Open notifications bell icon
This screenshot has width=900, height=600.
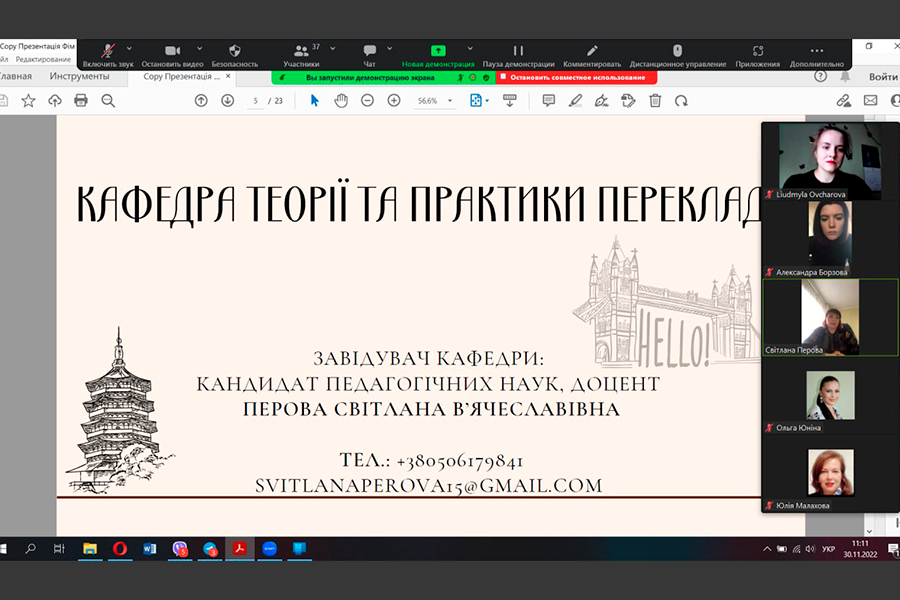845,76
